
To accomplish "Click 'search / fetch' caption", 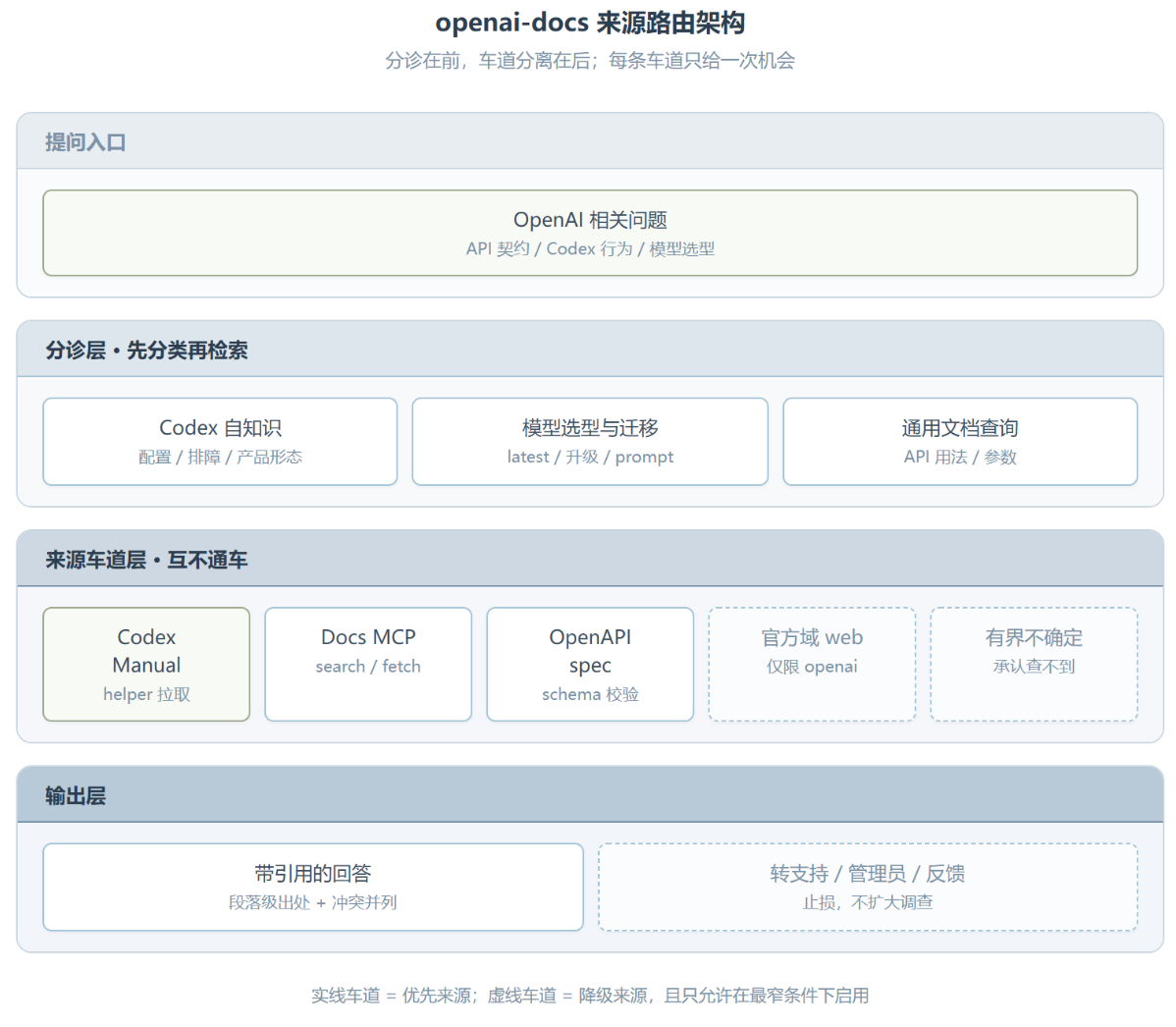I will tap(368, 666).
